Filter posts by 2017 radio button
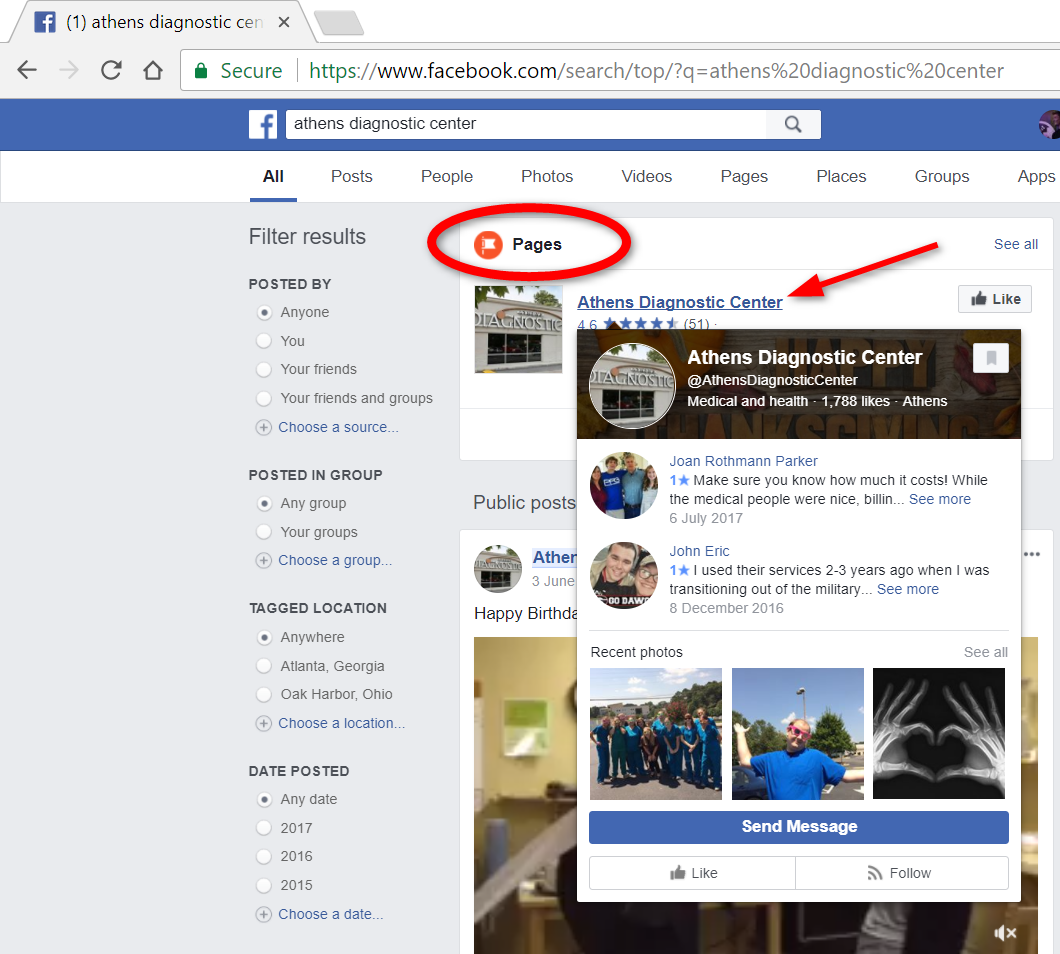 (x=264, y=828)
